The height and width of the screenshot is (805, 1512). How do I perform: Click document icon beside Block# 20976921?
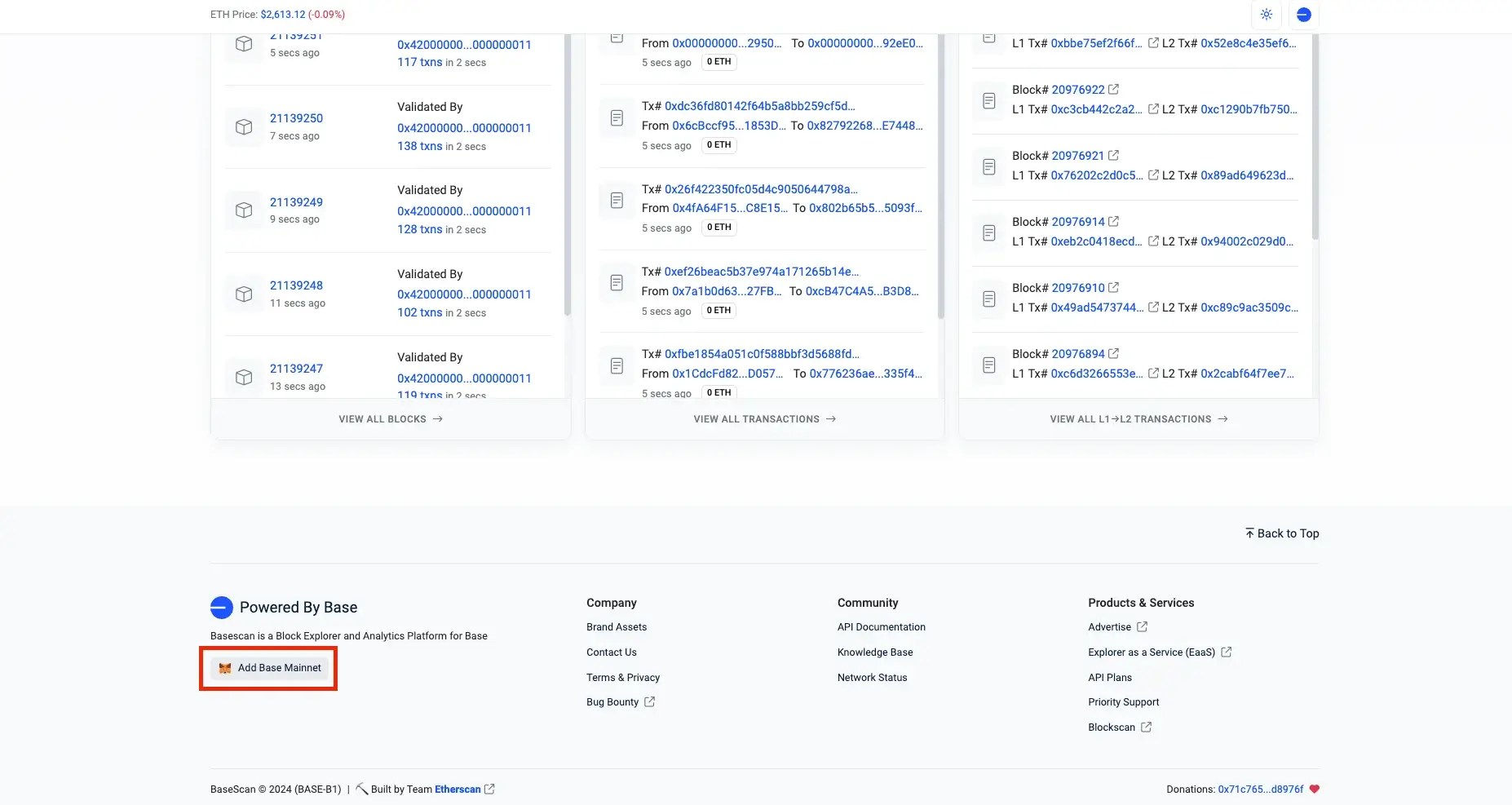tap(988, 167)
